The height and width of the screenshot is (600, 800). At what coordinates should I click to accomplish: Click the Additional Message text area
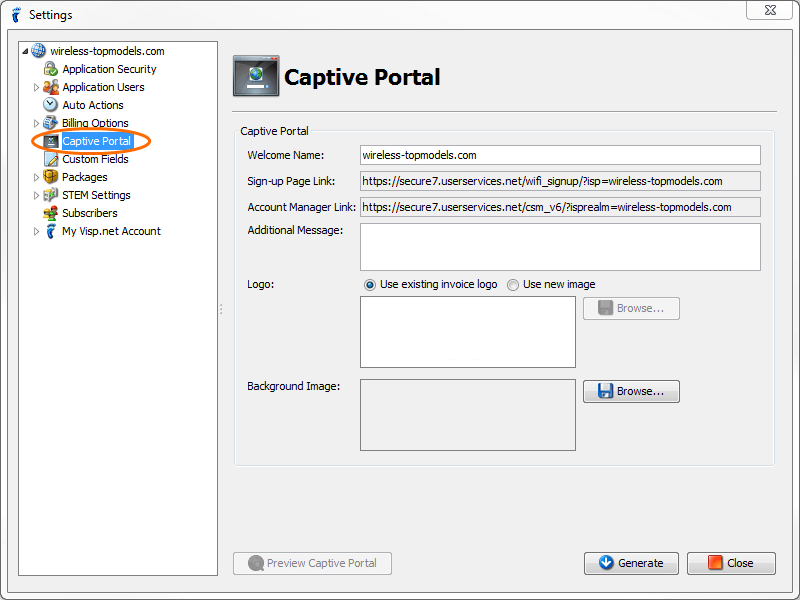[560, 247]
